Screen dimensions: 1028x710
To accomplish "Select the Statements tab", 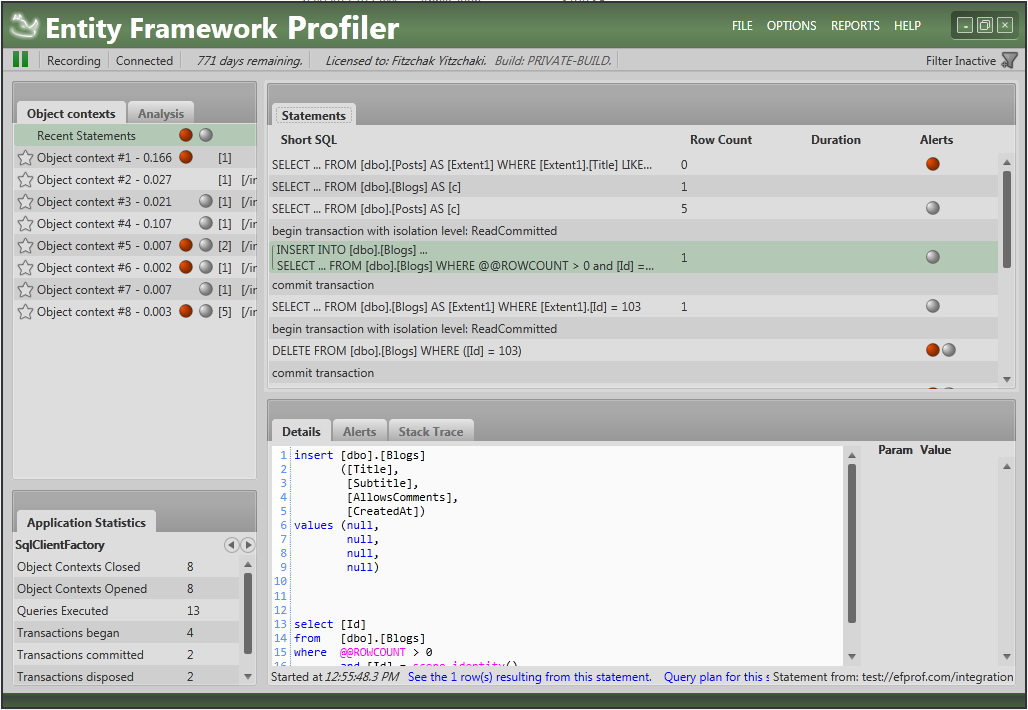I will click(x=313, y=115).
